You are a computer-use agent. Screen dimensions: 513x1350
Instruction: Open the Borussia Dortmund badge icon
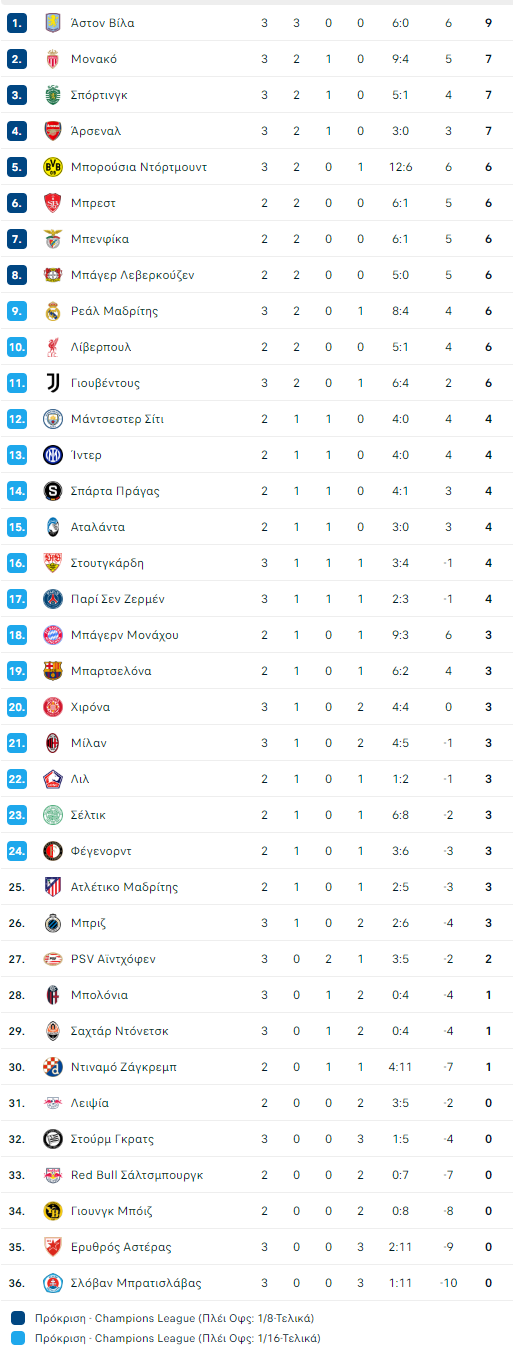pos(53,167)
